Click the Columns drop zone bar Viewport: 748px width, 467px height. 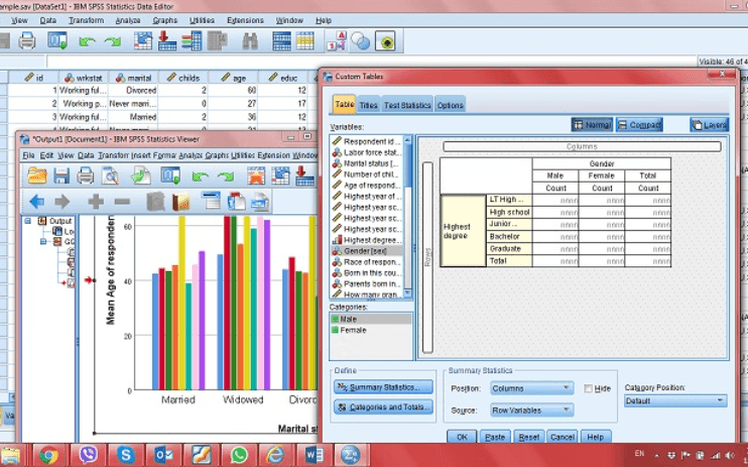click(x=582, y=146)
